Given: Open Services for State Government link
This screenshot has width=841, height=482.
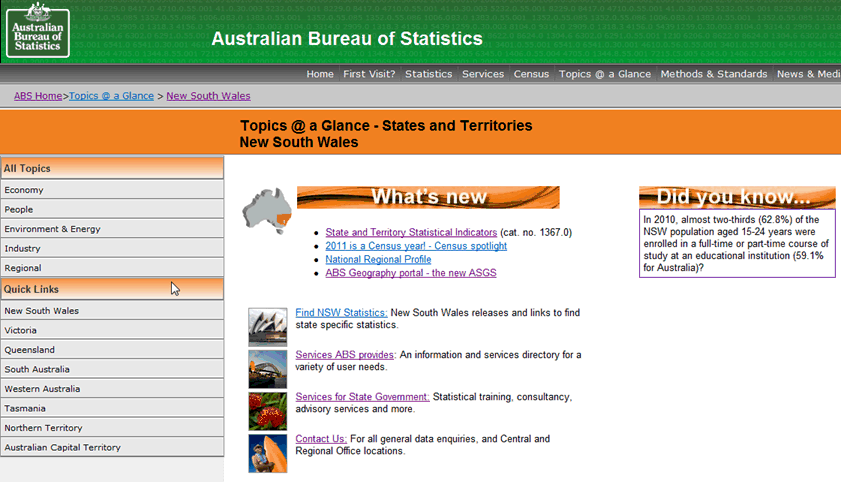Looking at the screenshot, I should click(362, 397).
